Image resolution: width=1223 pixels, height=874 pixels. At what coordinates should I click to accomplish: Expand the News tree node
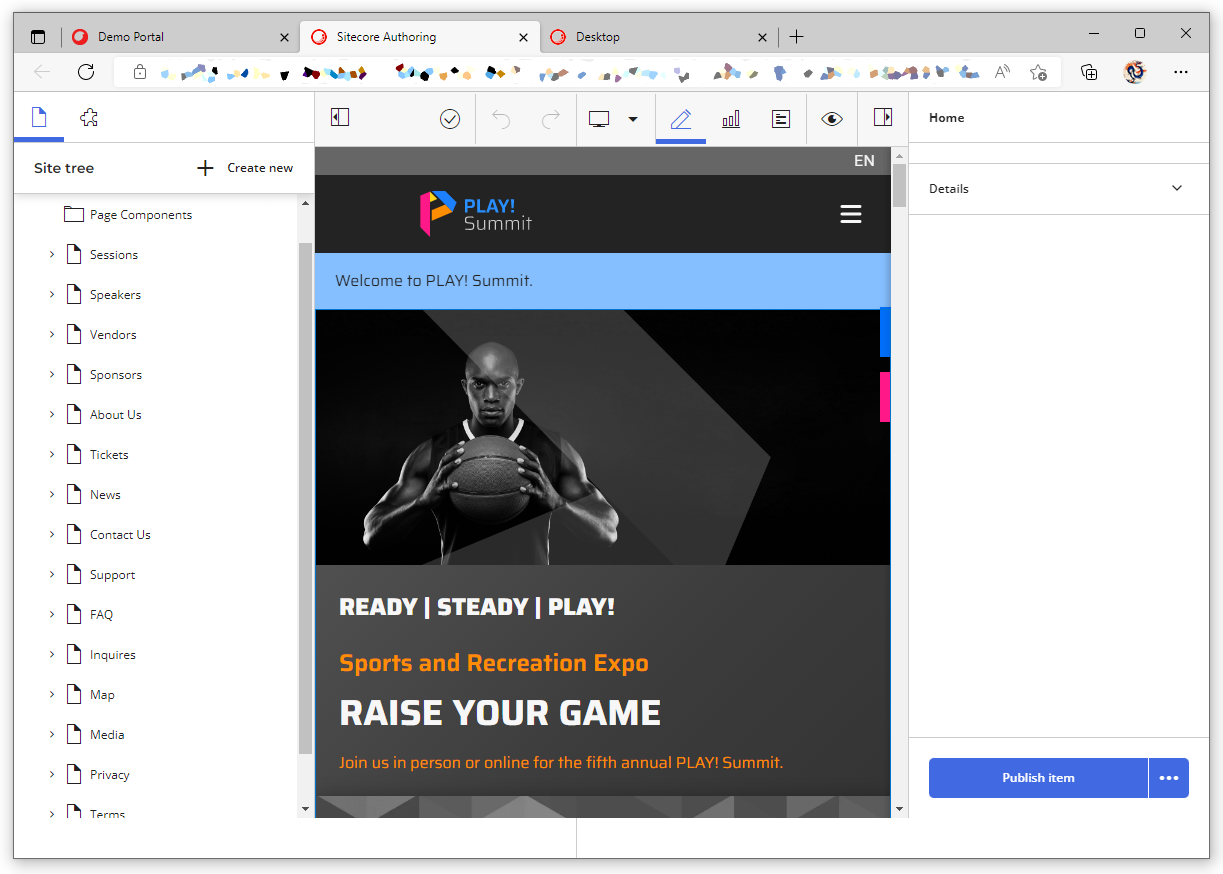(52, 494)
